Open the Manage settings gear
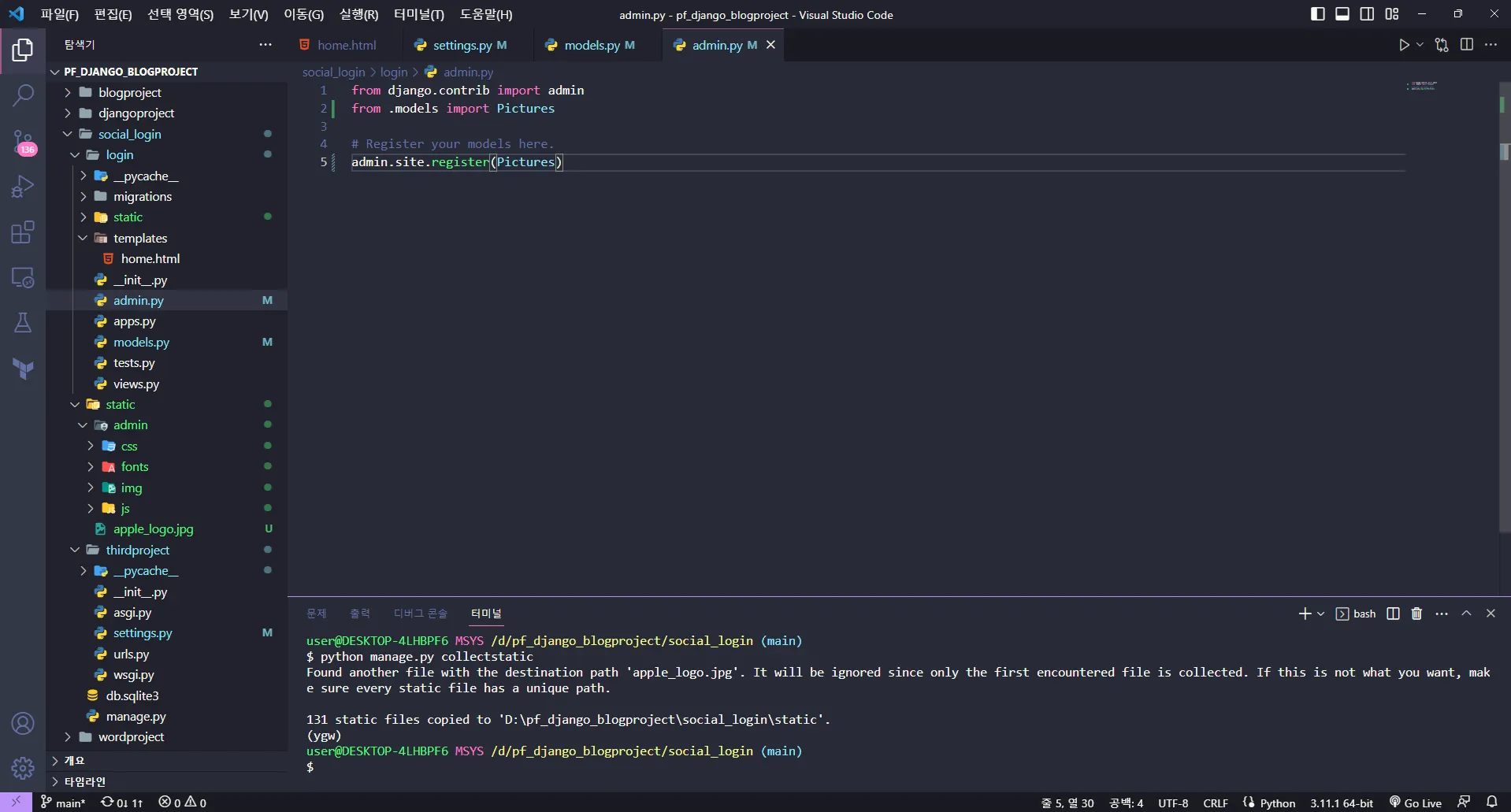The image size is (1511, 812). coord(23,768)
